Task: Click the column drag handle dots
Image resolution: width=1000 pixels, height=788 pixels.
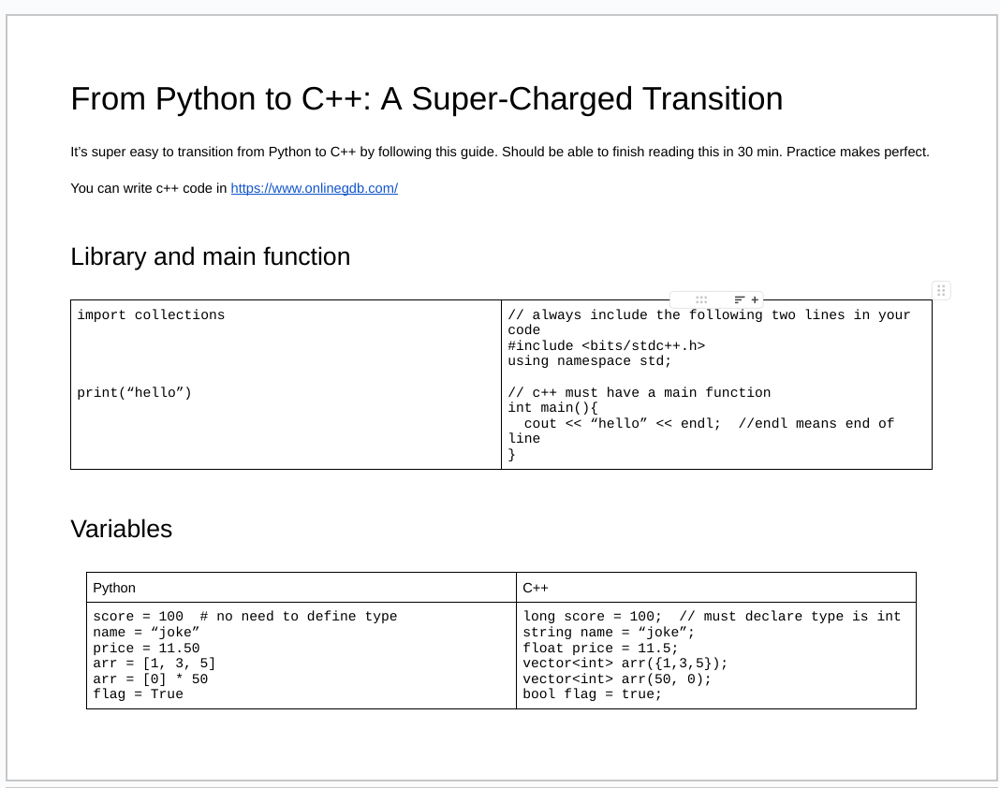Action: [701, 299]
